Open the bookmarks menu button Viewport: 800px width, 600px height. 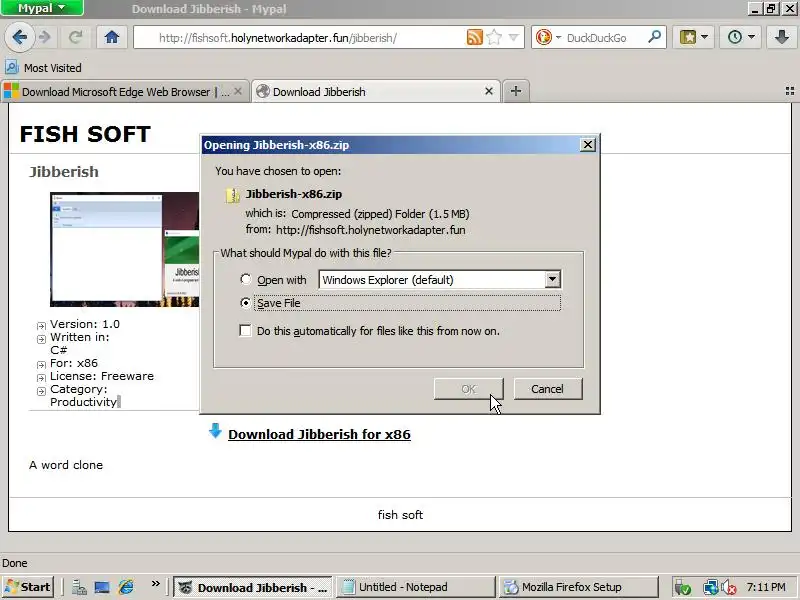693,37
